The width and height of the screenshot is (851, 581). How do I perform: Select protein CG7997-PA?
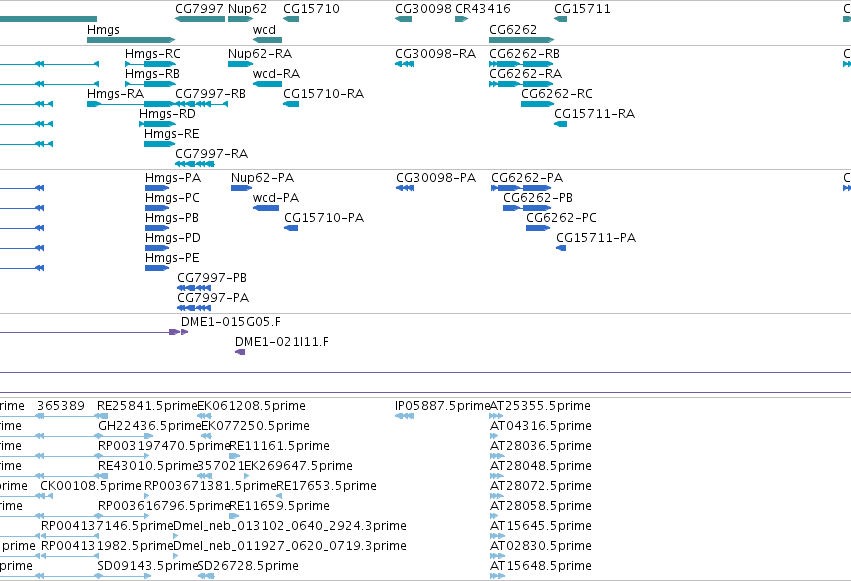(194, 308)
